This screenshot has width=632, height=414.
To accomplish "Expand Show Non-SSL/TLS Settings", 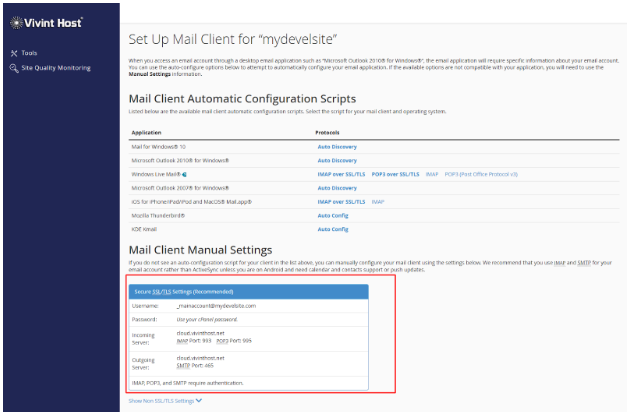I will [x=162, y=400].
